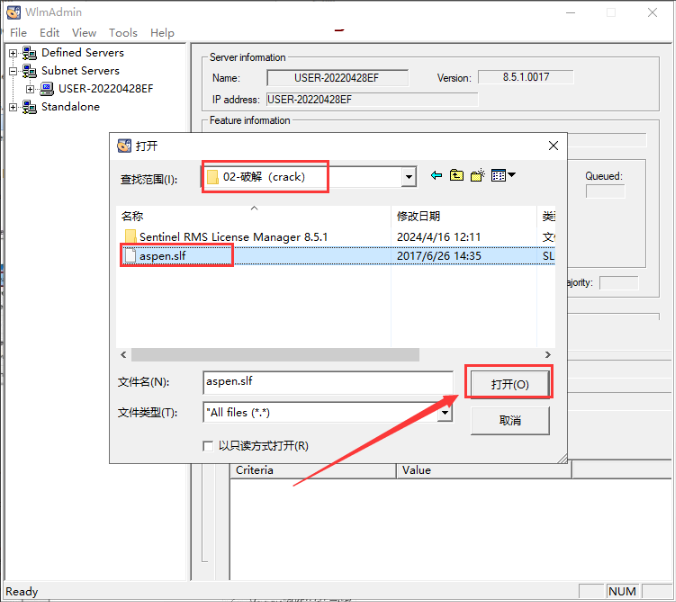Click the file name input field

[328, 382]
